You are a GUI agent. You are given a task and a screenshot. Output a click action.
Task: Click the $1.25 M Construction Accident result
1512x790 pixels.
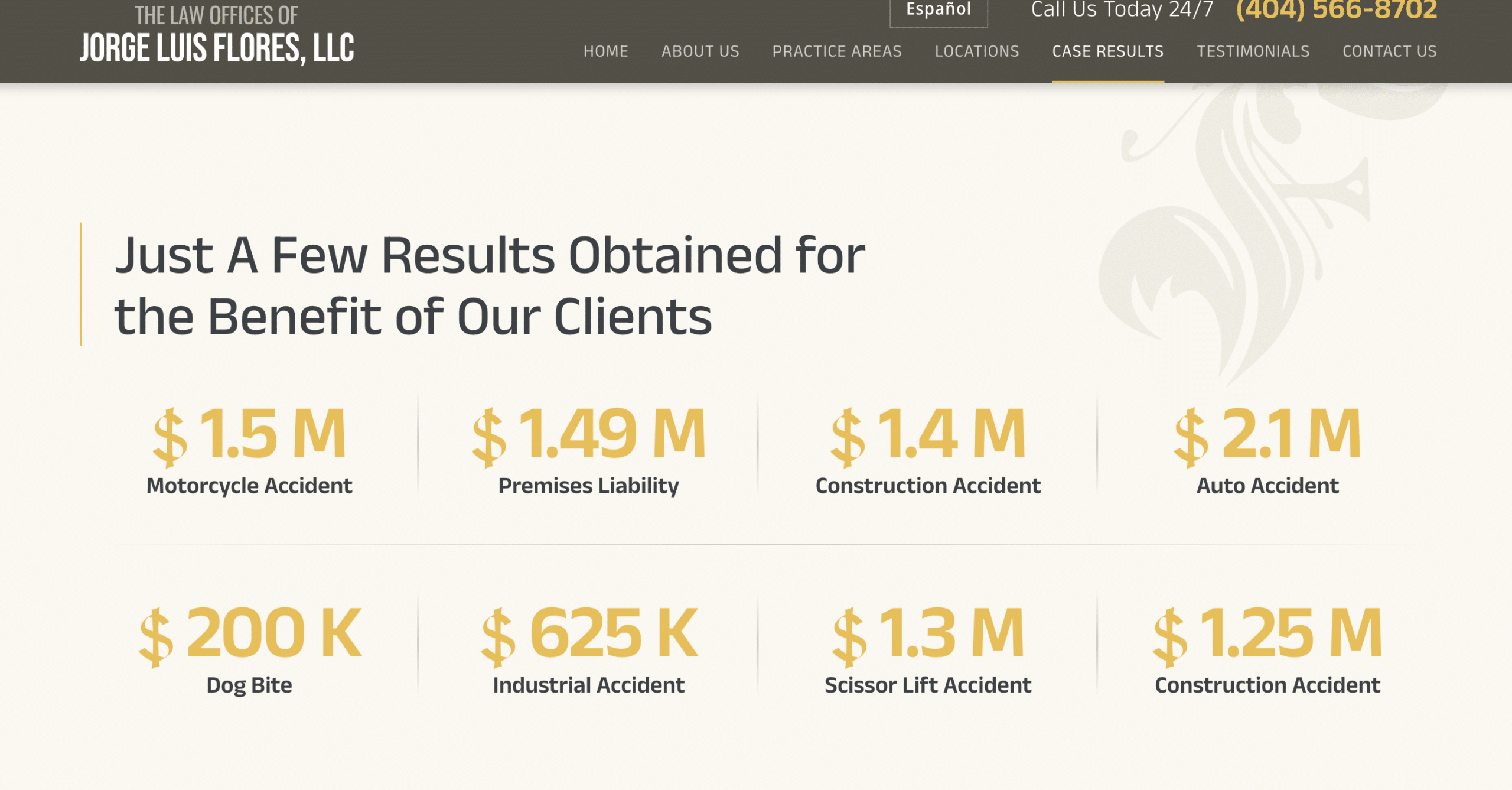coord(1267,648)
